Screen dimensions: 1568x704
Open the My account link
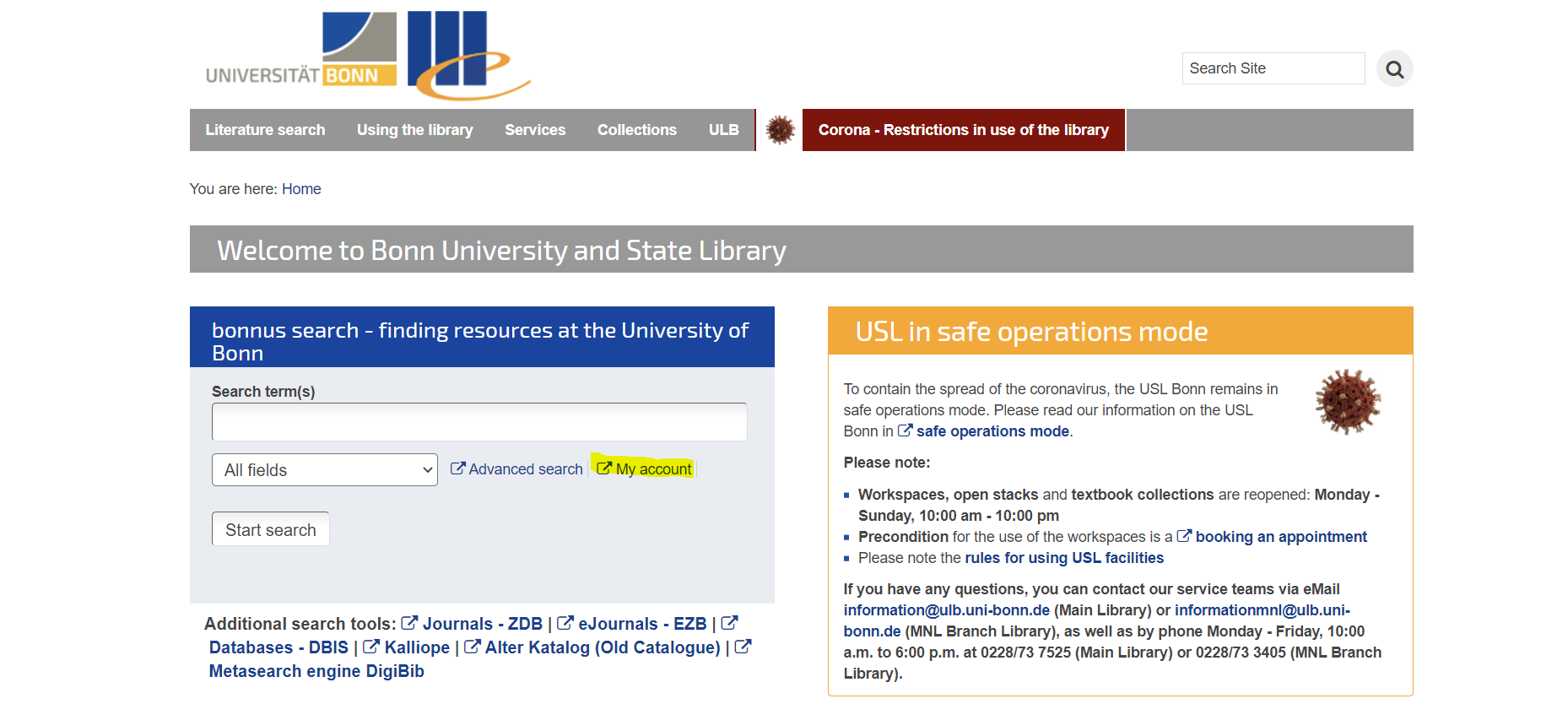(645, 469)
